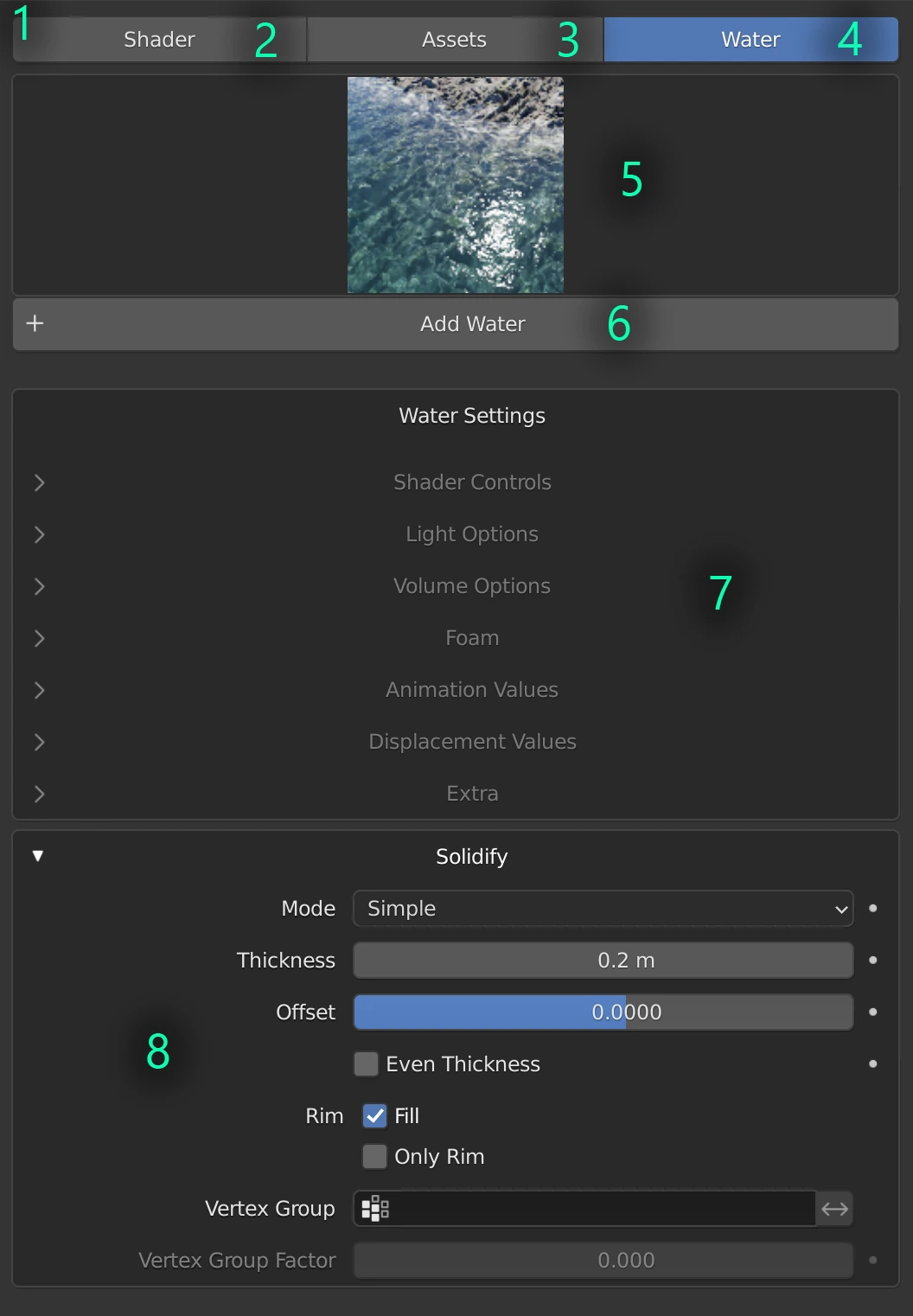This screenshot has height=1316, width=913.
Task: Click the Offset slider
Action: pyautogui.click(x=603, y=1013)
